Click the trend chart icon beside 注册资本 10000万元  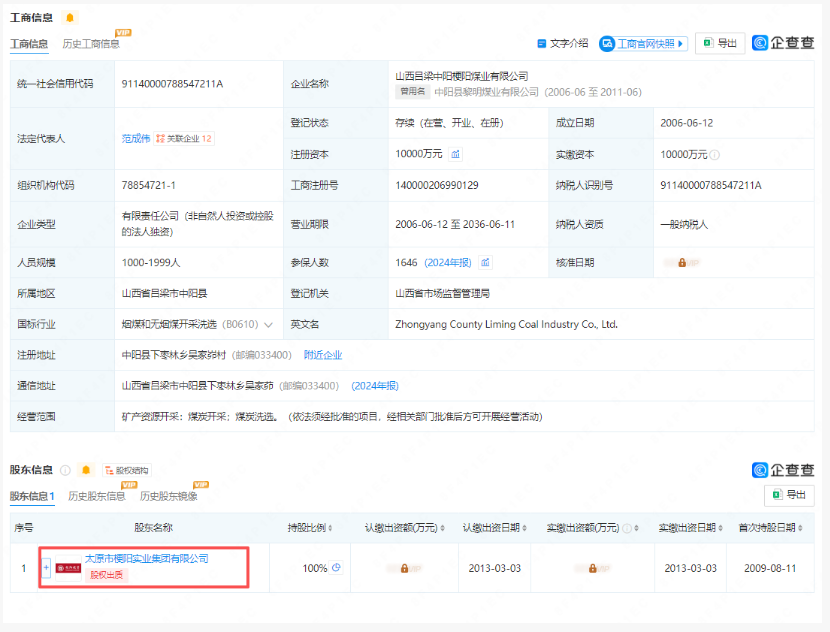point(456,154)
